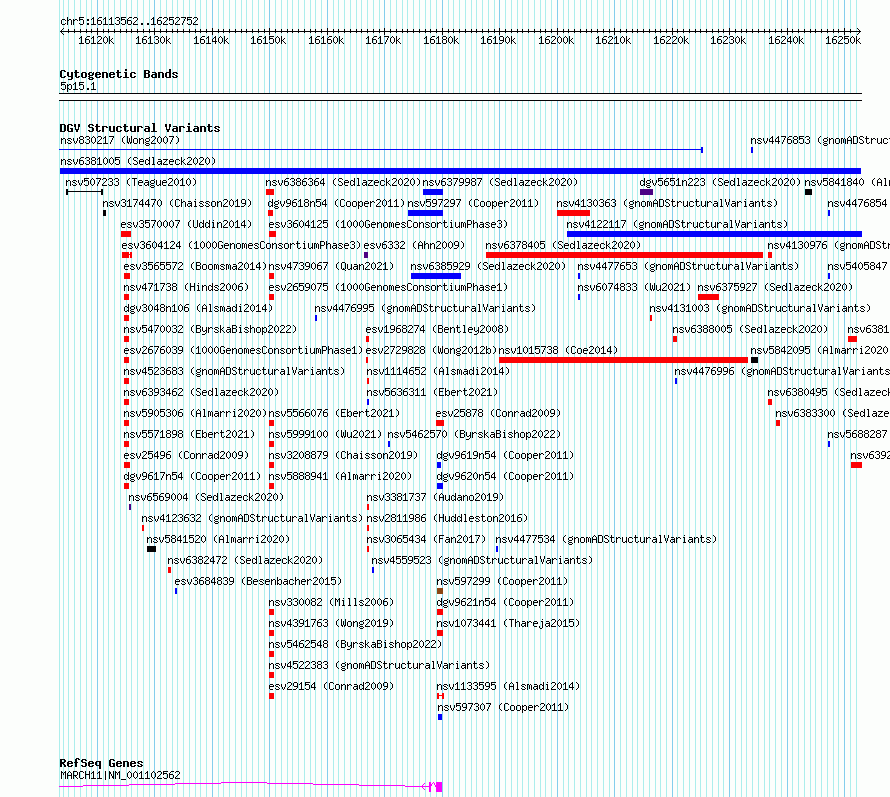The height and width of the screenshot is (797, 890).
Task: Open the nsv5636311 (Ebert2021) label
Action: coord(433,392)
